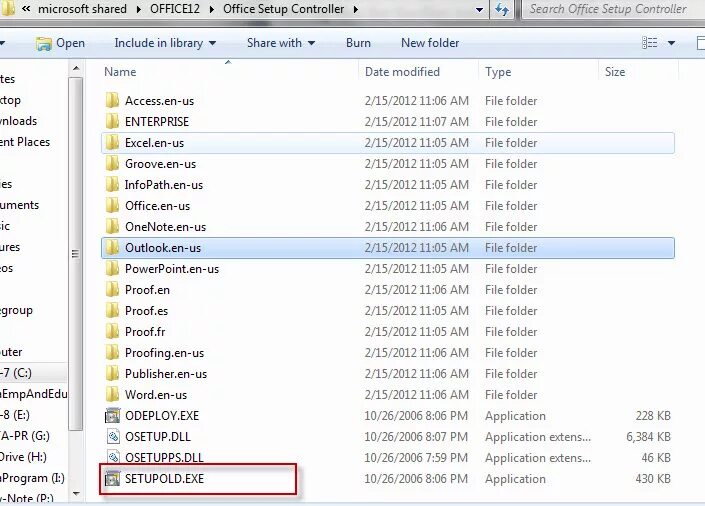Click navigation pane scrollbar down arrow
The height and width of the screenshot is (506, 705).
(x=76, y=494)
